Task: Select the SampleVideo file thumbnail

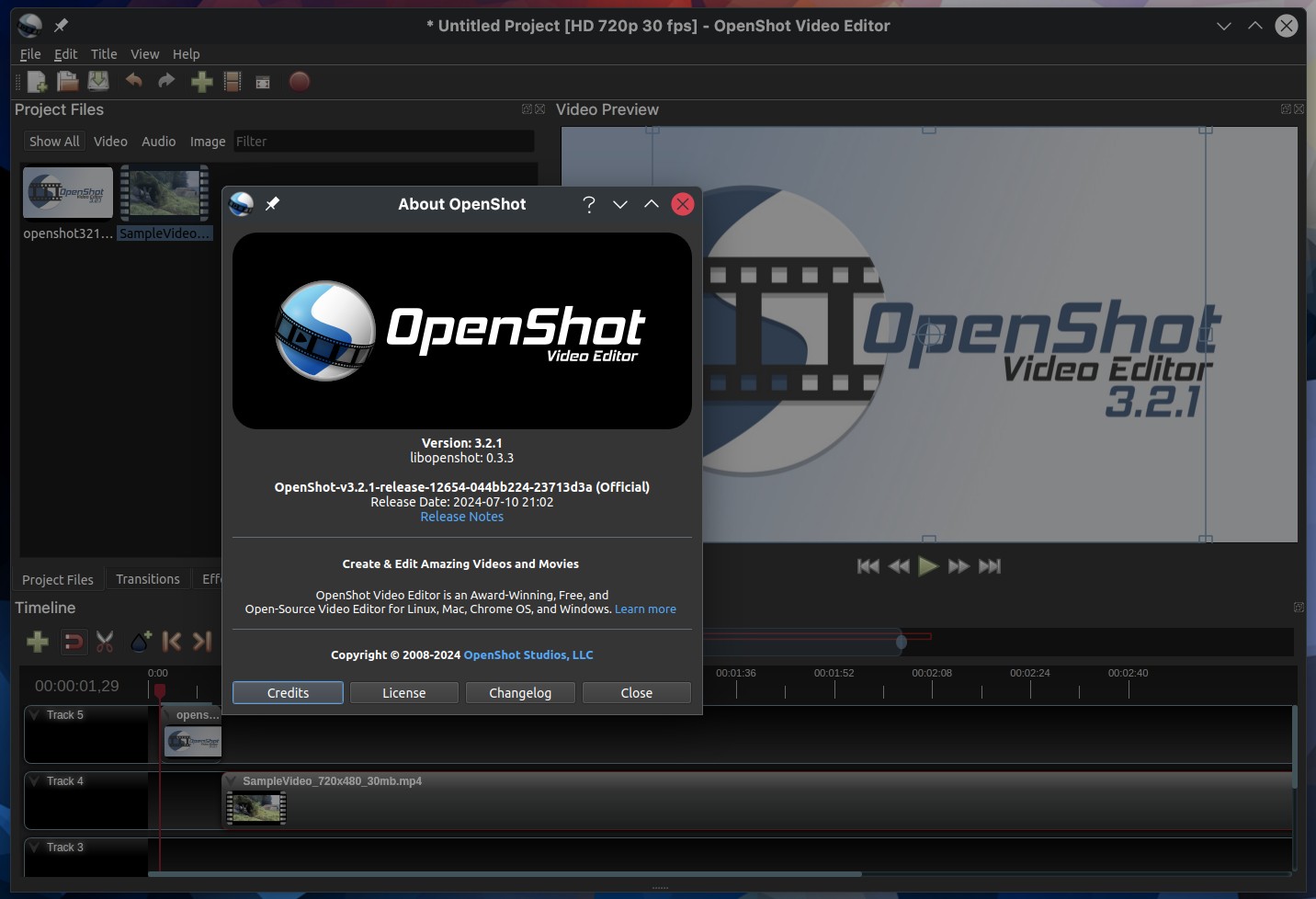Action: coord(165,192)
